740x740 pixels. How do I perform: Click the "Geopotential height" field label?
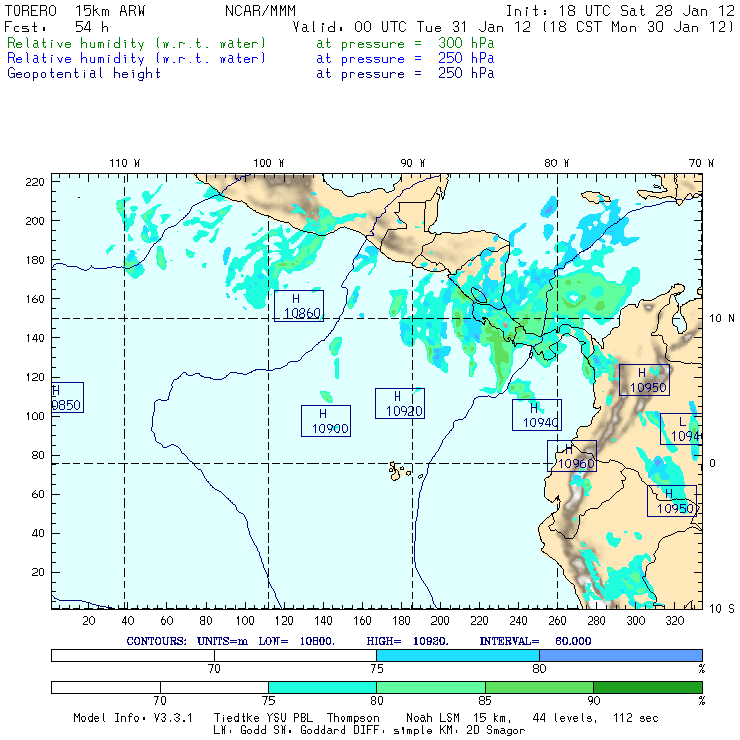(84, 74)
